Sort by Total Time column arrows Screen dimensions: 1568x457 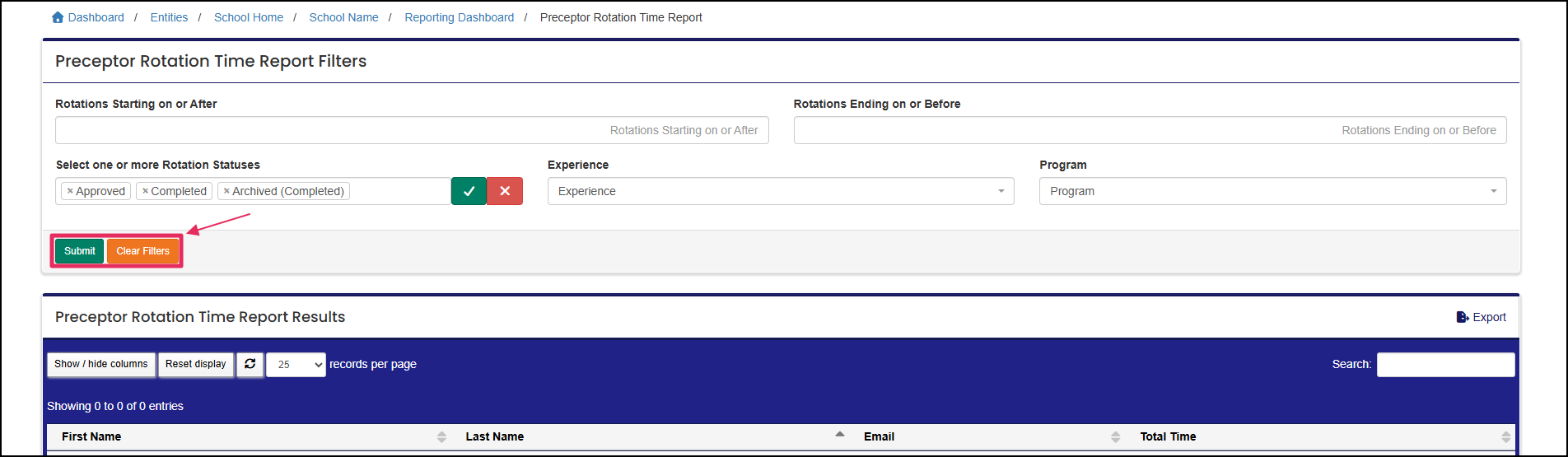point(1506,436)
